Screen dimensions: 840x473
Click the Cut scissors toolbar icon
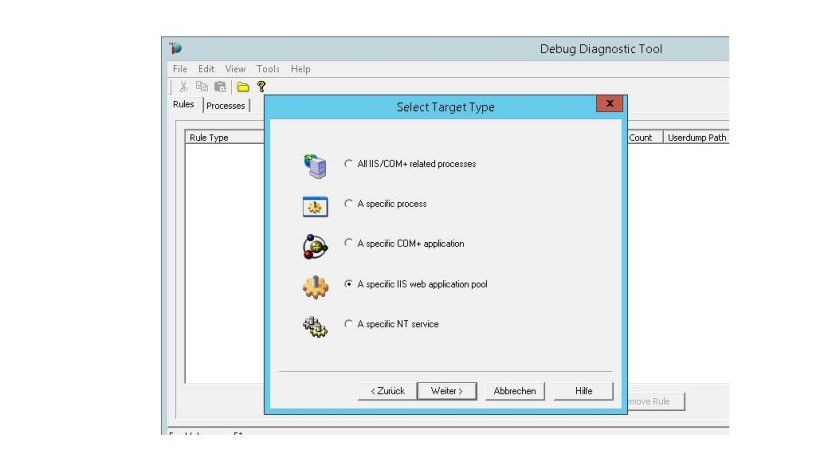(x=183, y=87)
